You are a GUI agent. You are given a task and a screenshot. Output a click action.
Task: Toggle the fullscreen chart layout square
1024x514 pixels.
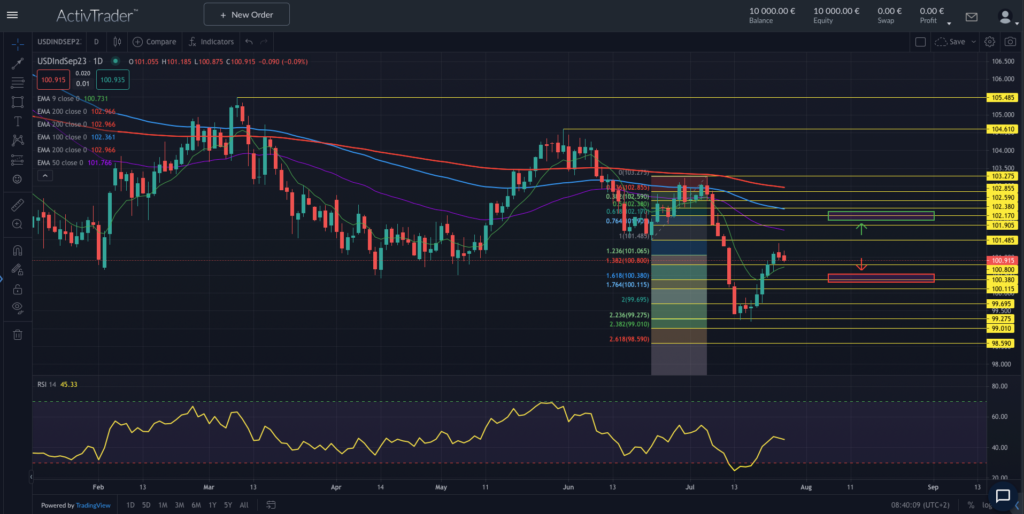(x=920, y=42)
